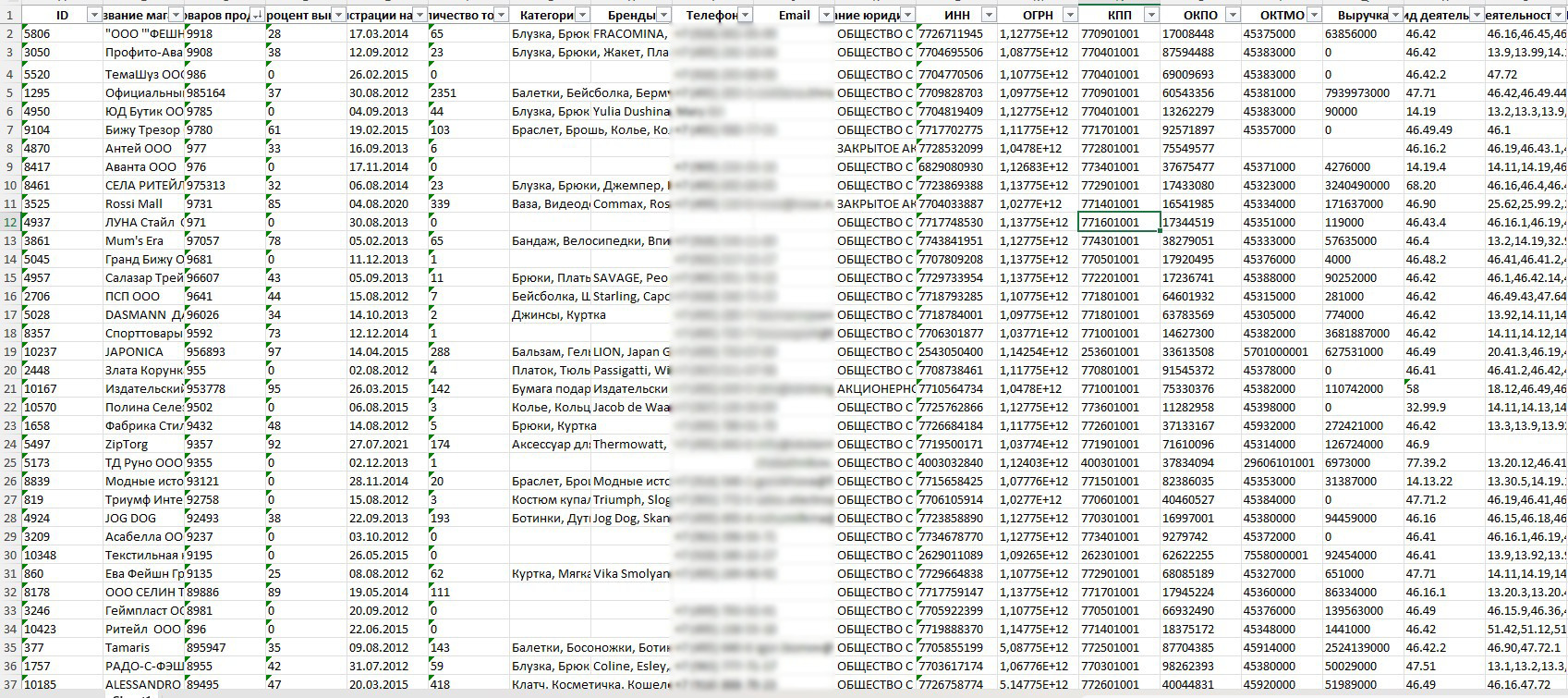The height and width of the screenshot is (698, 1568).
Task: Select the 'Антей ООО' store name cell
Action: 143,148
